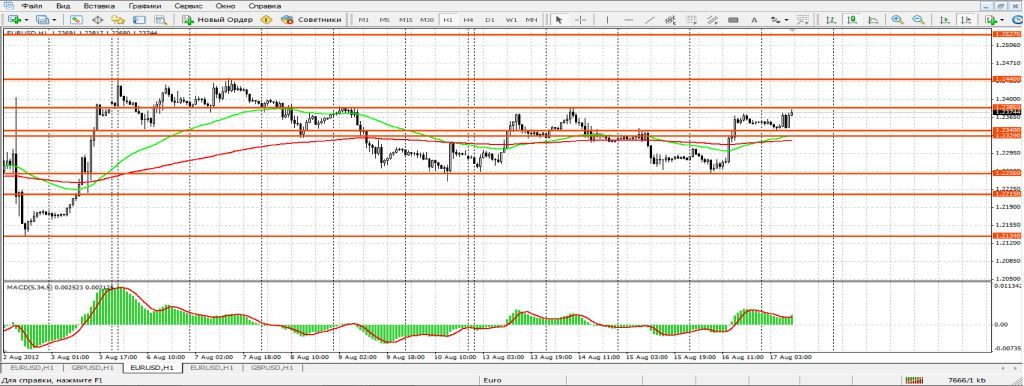Pick the vertical line drawing tool
This screenshot has width=1024, height=386.
(x=607, y=20)
